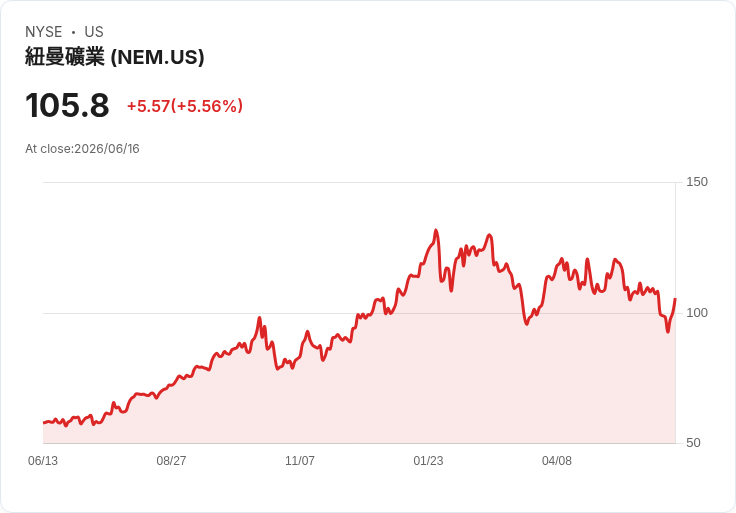Click the start of the price line

tap(44, 422)
